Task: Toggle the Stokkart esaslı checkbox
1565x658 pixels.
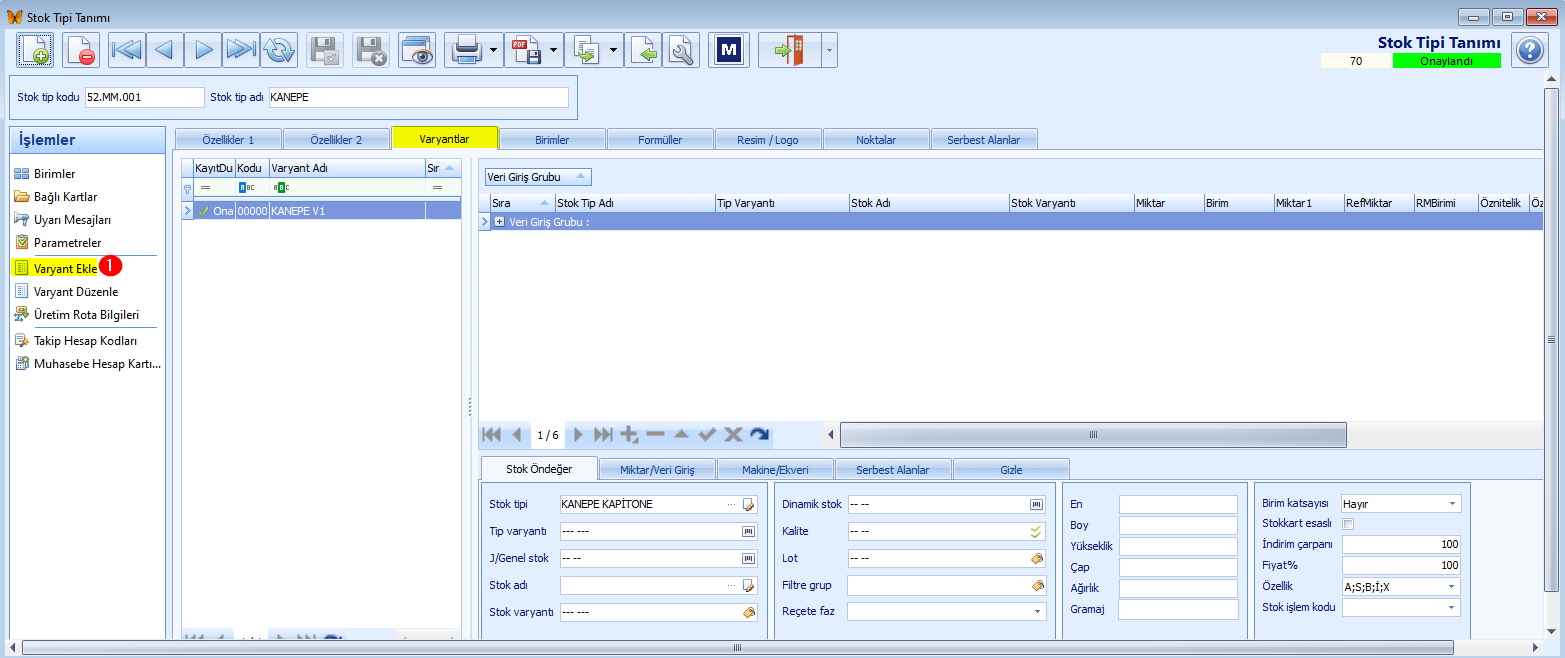Action: point(1348,524)
